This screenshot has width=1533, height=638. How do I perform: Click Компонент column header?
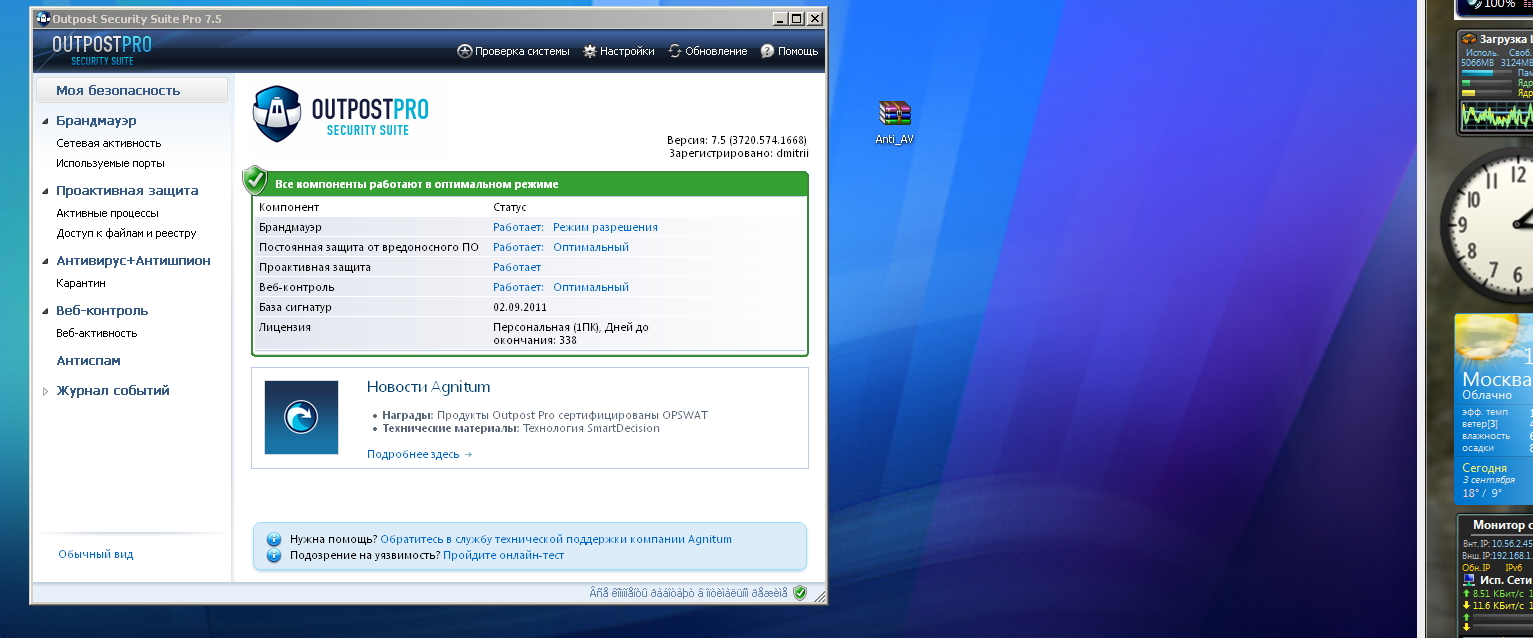point(289,207)
